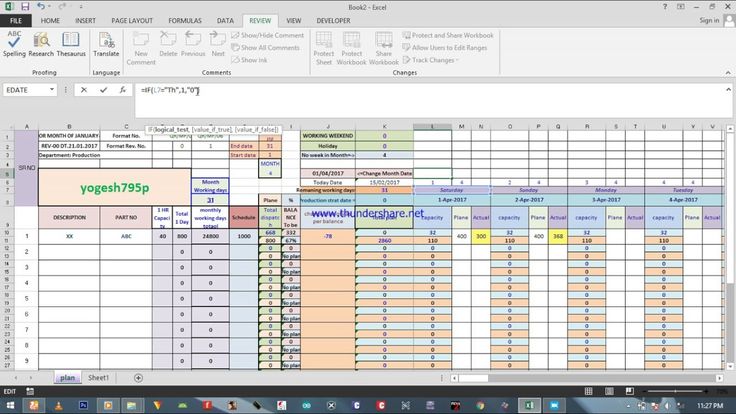Switch to the DEVELOPER tab

[333, 21]
